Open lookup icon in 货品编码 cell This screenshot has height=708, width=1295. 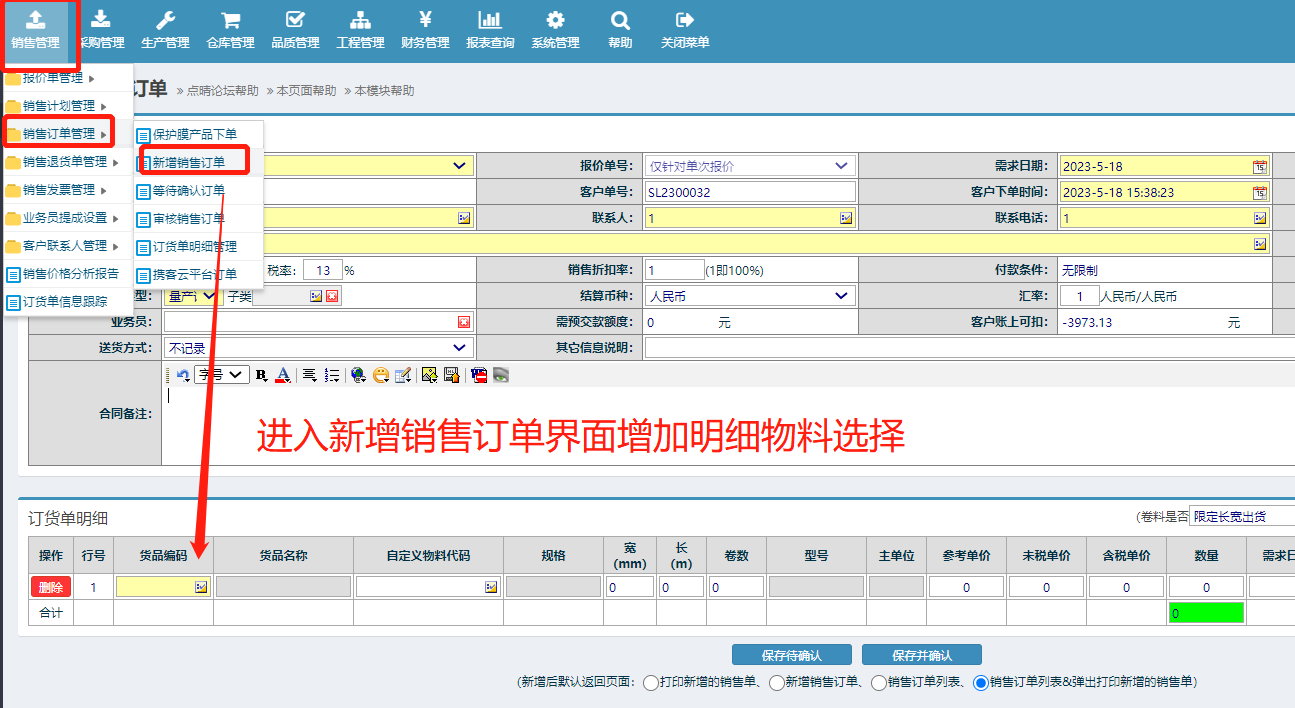pos(201,587)
